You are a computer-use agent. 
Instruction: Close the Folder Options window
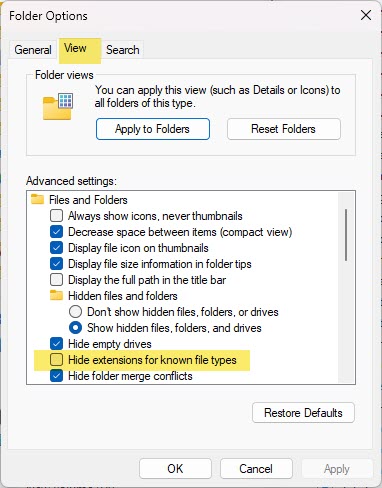(366, 15)
